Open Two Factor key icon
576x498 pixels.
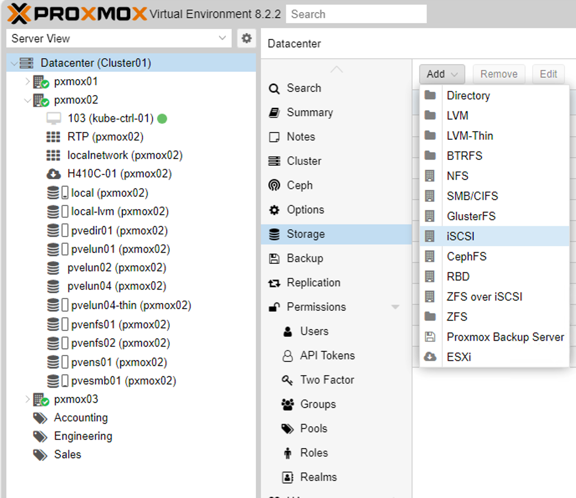click(287, 380)
